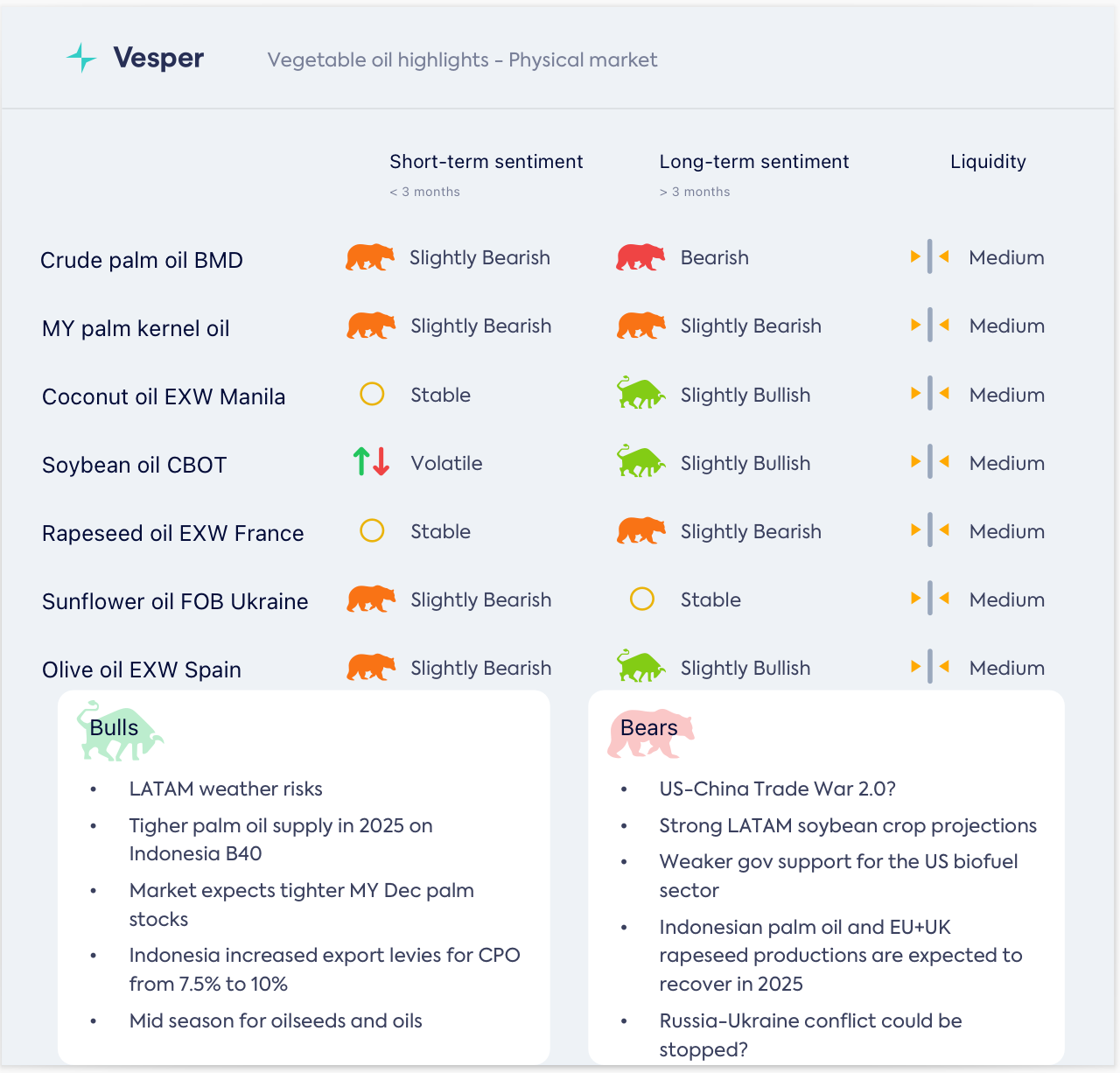1120x1073 pixels.
Task: Click the Stable circle icon for Sunflower oil long-term
Action: pos(642,600)
